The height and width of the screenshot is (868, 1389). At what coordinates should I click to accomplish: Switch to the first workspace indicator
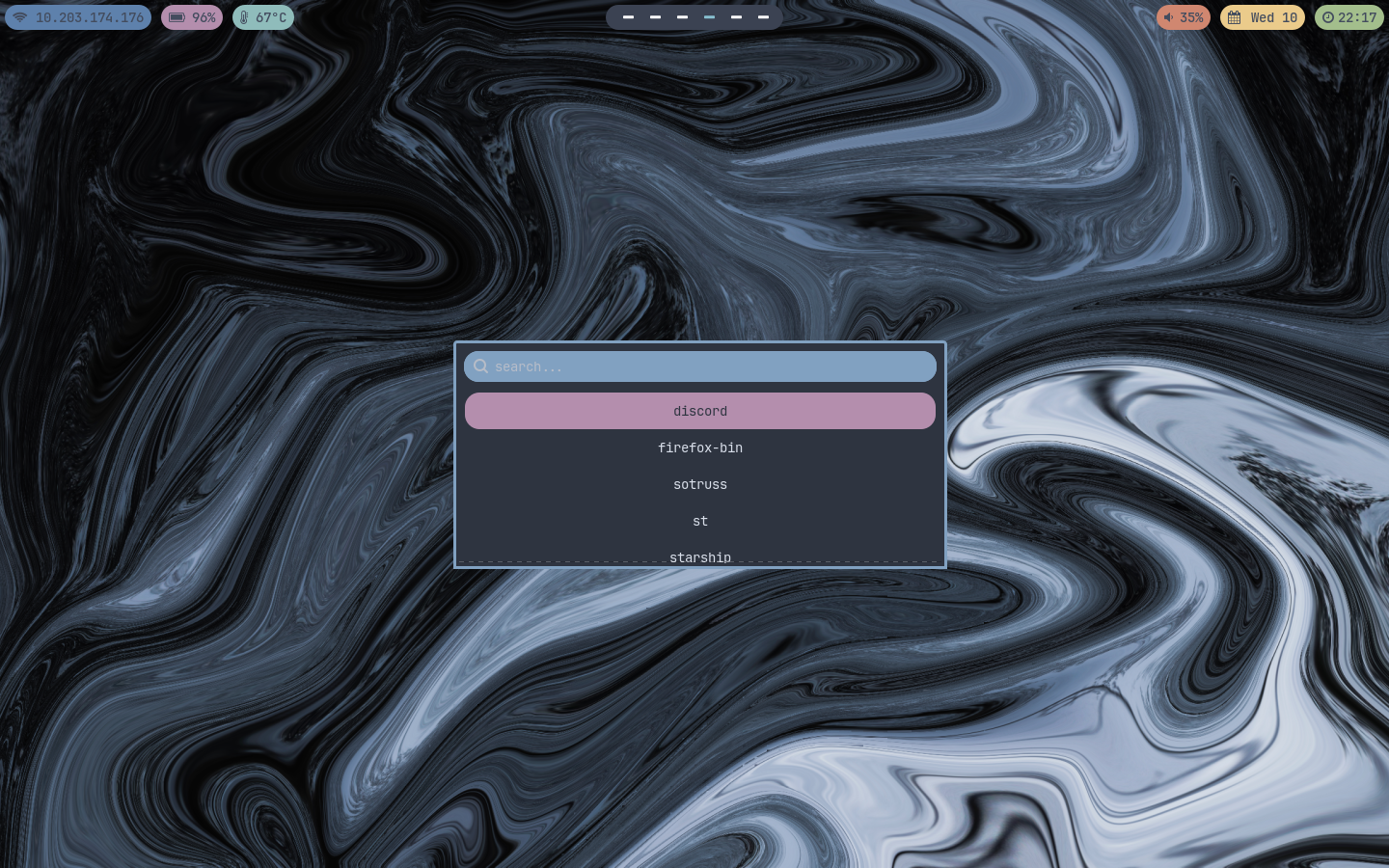[x=628, y=17]
